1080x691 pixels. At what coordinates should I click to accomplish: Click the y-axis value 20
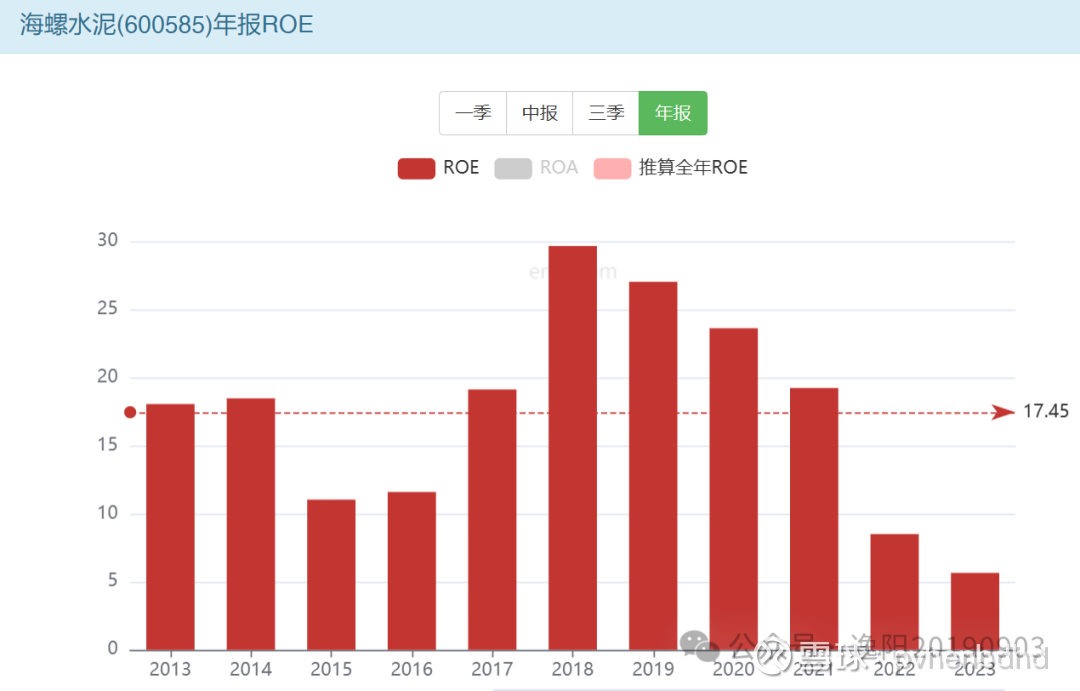click(x=107, y=376)
